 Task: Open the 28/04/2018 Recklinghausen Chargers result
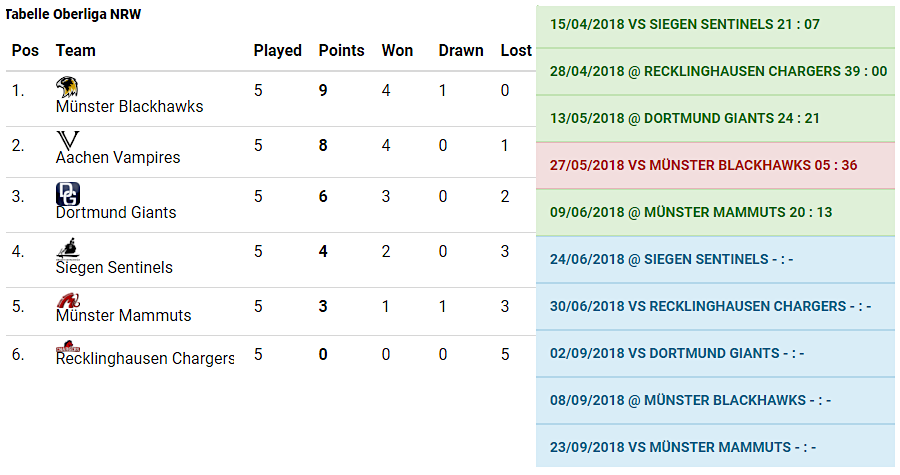point(715,72)
